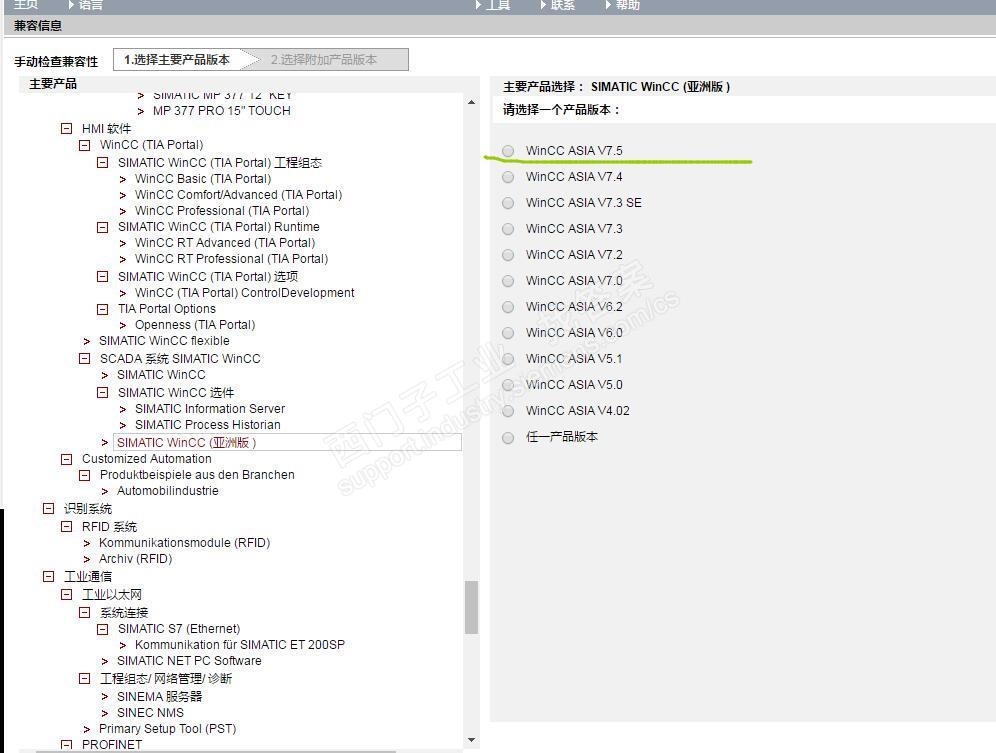
Task: Collapse Produktbeispiele aus den Branchen node
Action: pyautogui.click(x=84, y=475)
